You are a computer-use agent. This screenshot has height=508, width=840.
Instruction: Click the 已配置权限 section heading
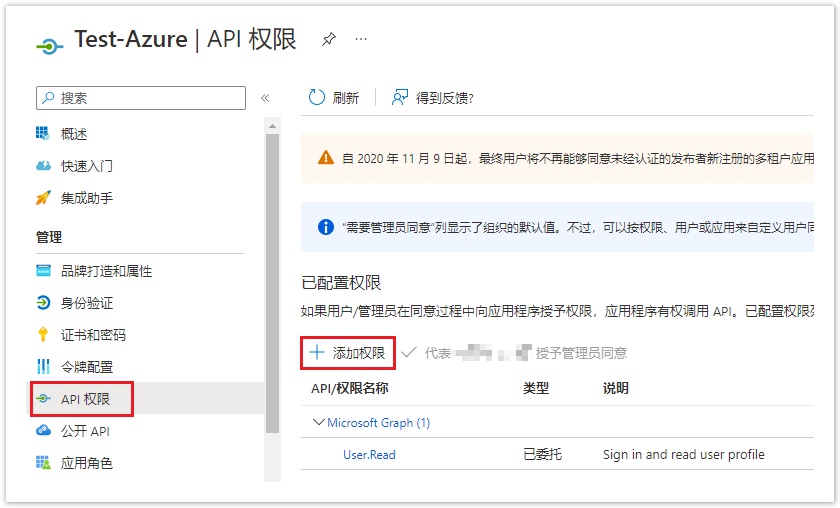341,282
